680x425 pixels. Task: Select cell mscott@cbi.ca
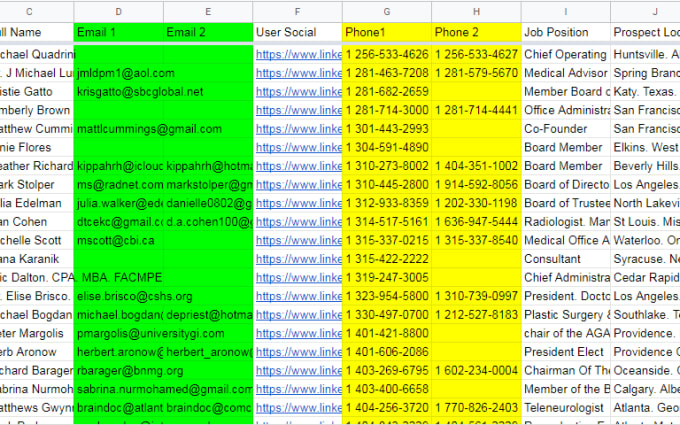point(118,241)
